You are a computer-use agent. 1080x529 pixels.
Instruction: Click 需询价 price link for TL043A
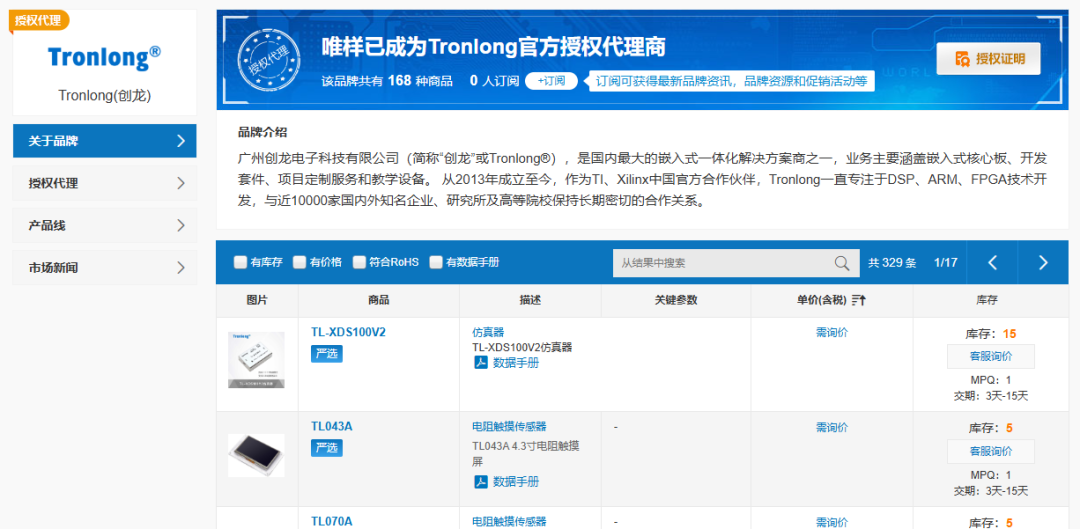point(831,427)
